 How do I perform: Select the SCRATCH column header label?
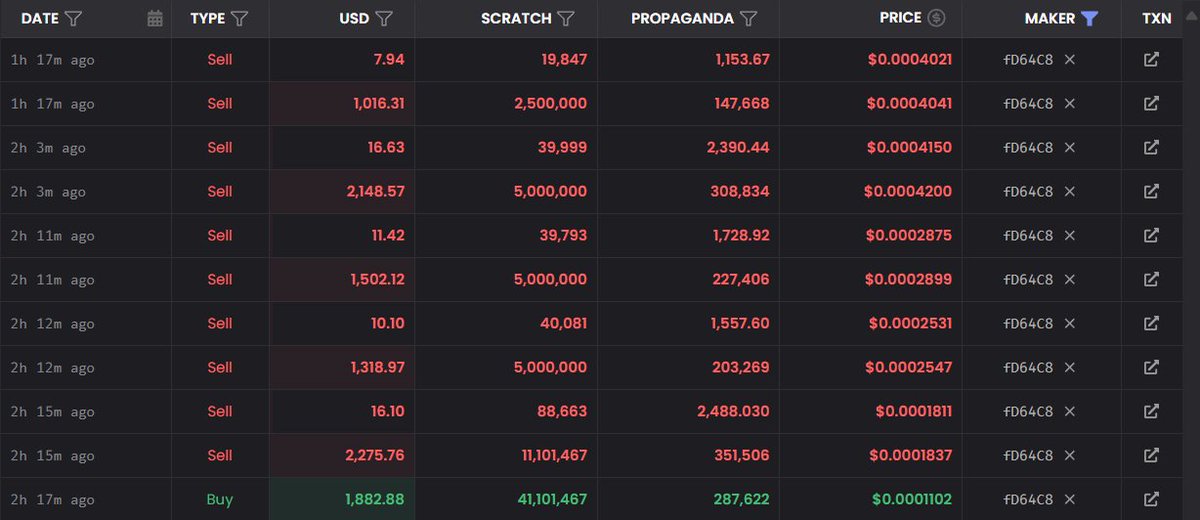[x=516, y=18]
